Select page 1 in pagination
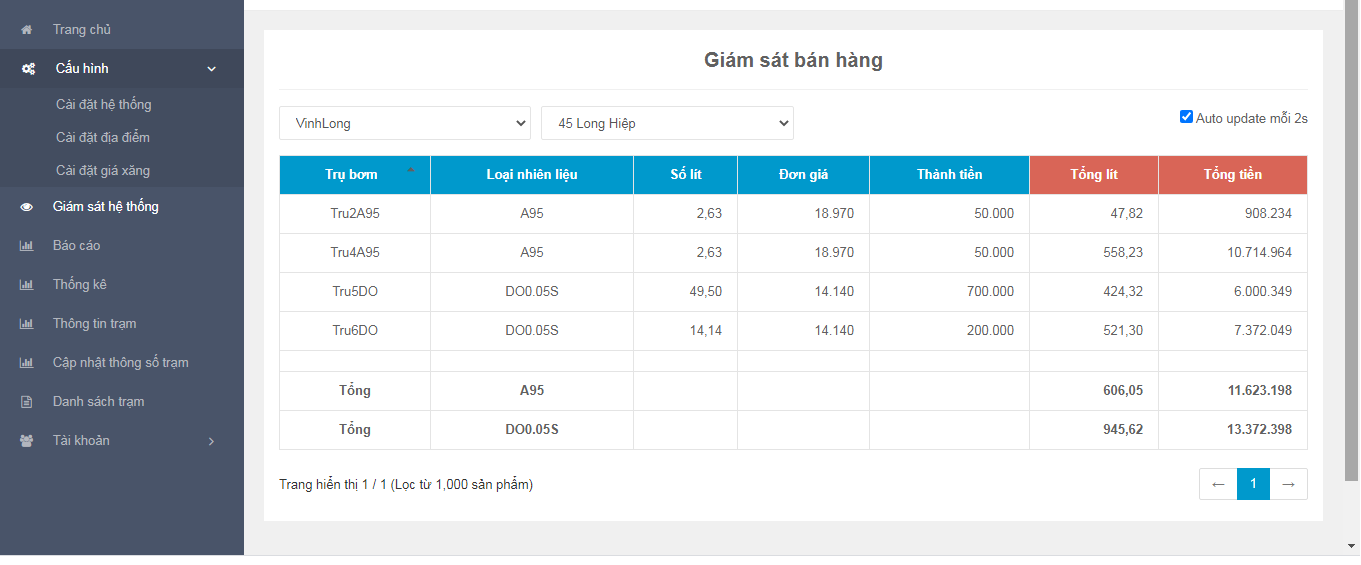The image size is (1361, 565). tap(1253, 484)
